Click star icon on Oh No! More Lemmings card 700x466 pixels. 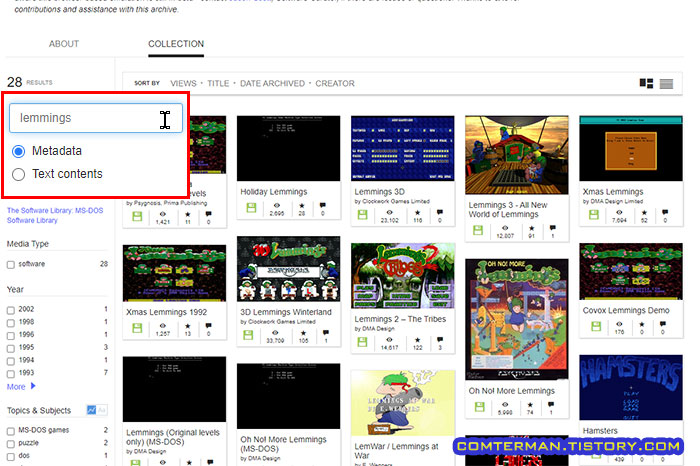point(530,405)
